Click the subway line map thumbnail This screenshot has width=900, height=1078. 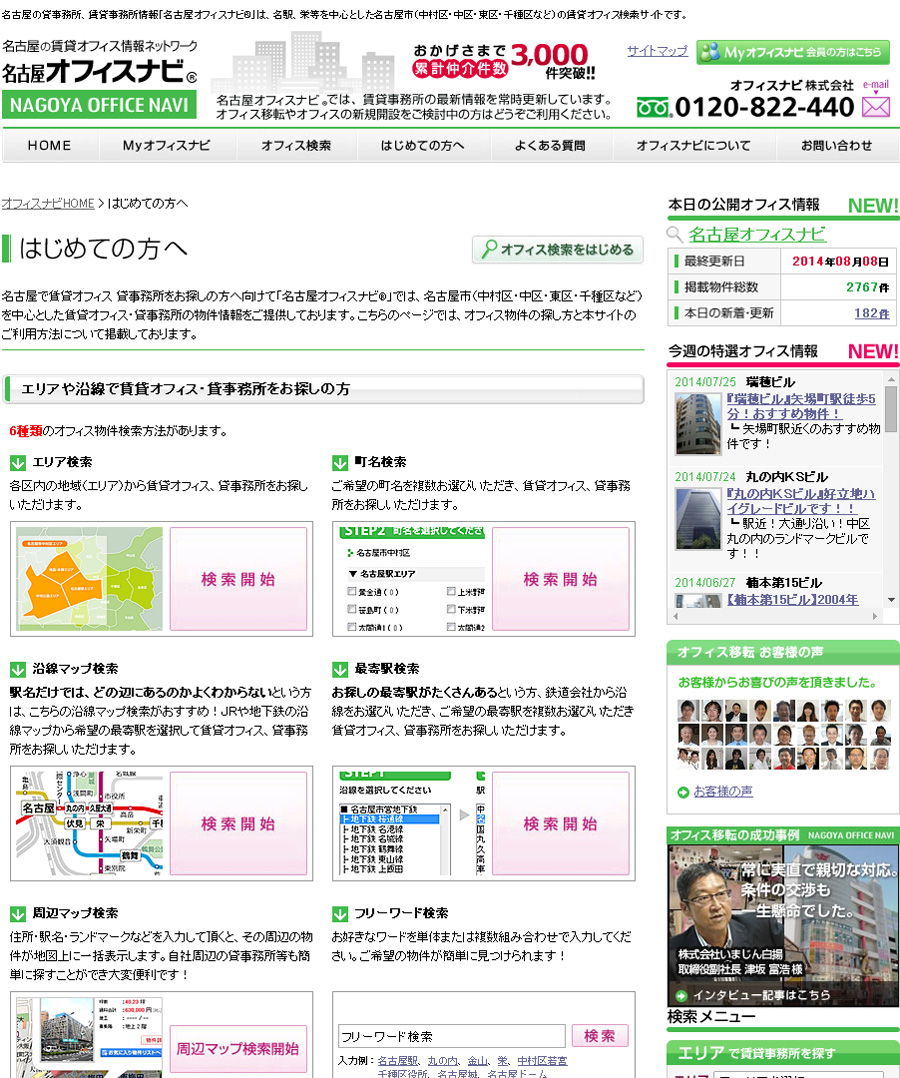tap(89, 824)
